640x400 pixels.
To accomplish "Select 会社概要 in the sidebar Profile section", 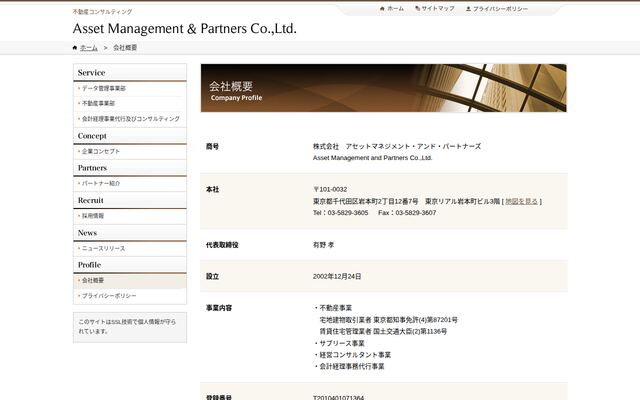I will (93, 280).
